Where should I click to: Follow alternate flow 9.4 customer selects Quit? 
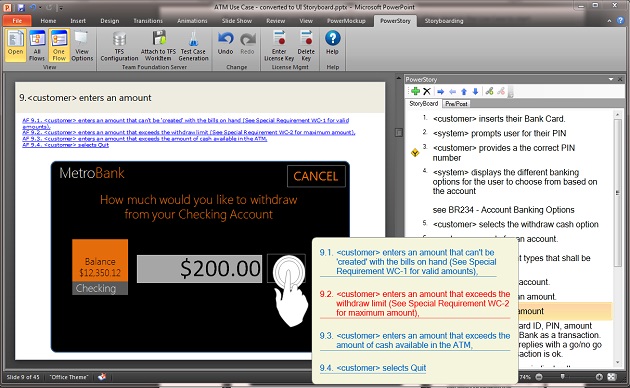point(373,368)
